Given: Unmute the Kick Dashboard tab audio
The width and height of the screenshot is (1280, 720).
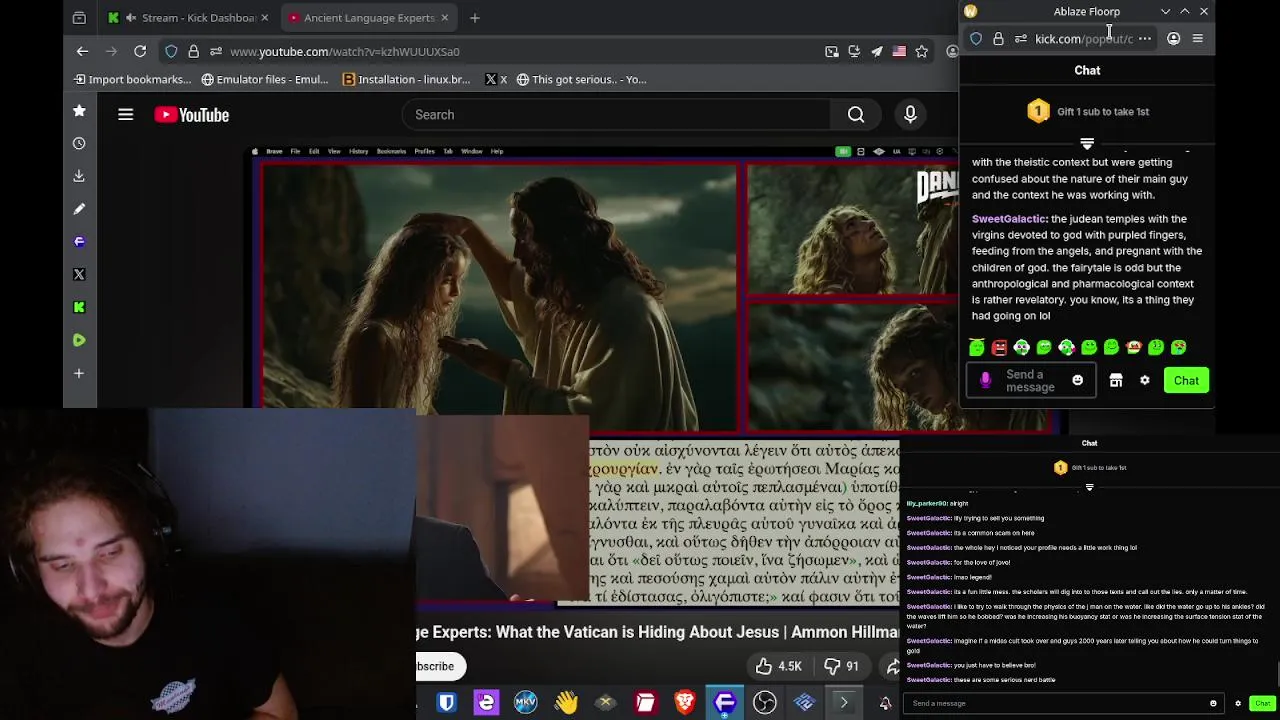Looking at the screenshot, I should click(131, 17).
